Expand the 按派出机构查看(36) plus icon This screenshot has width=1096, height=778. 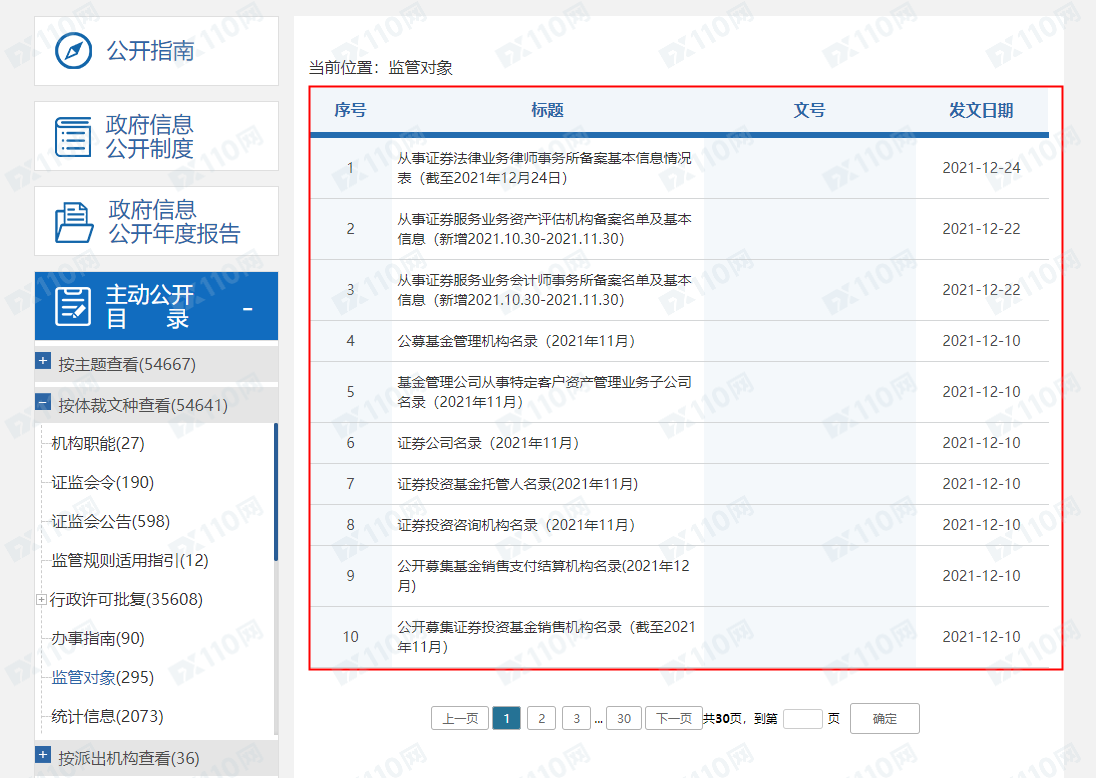coord(43,755)
